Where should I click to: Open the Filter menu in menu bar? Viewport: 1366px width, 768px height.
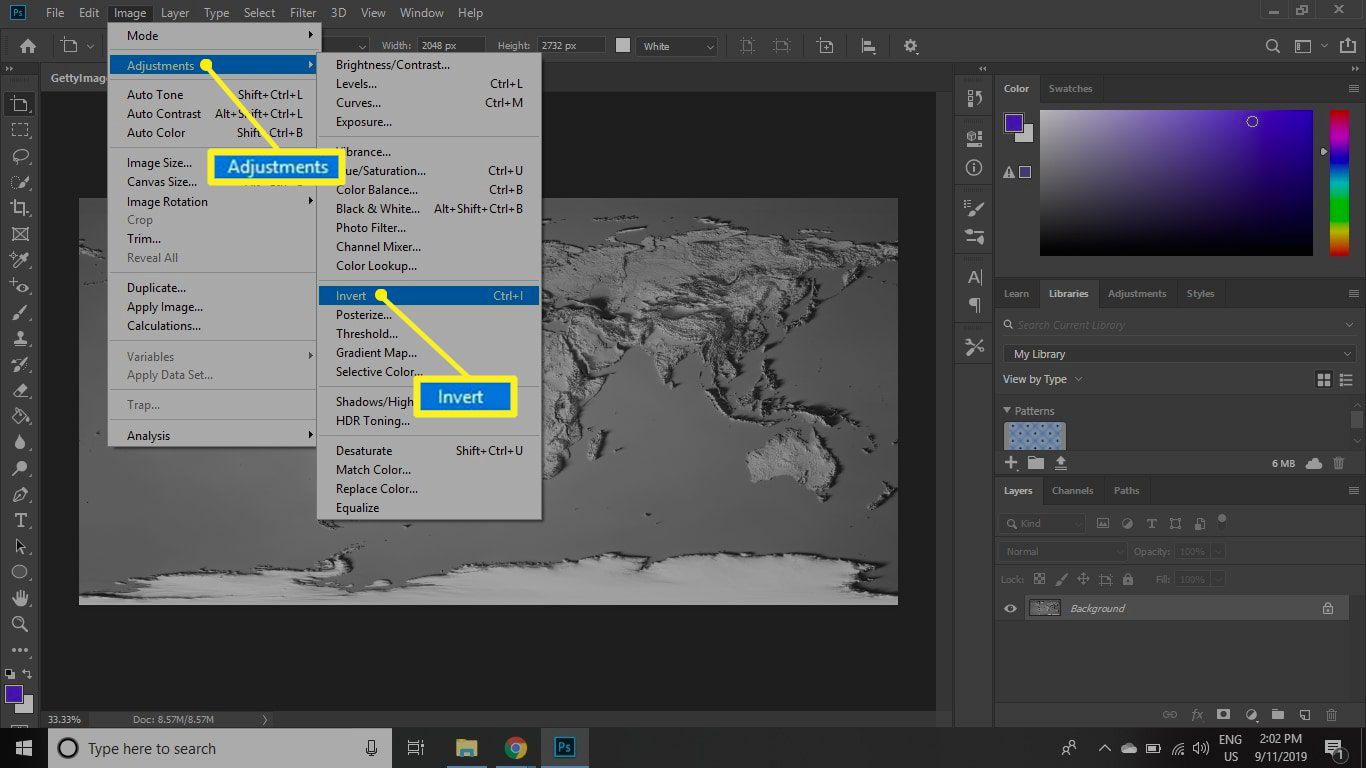[x=303, y=13]
